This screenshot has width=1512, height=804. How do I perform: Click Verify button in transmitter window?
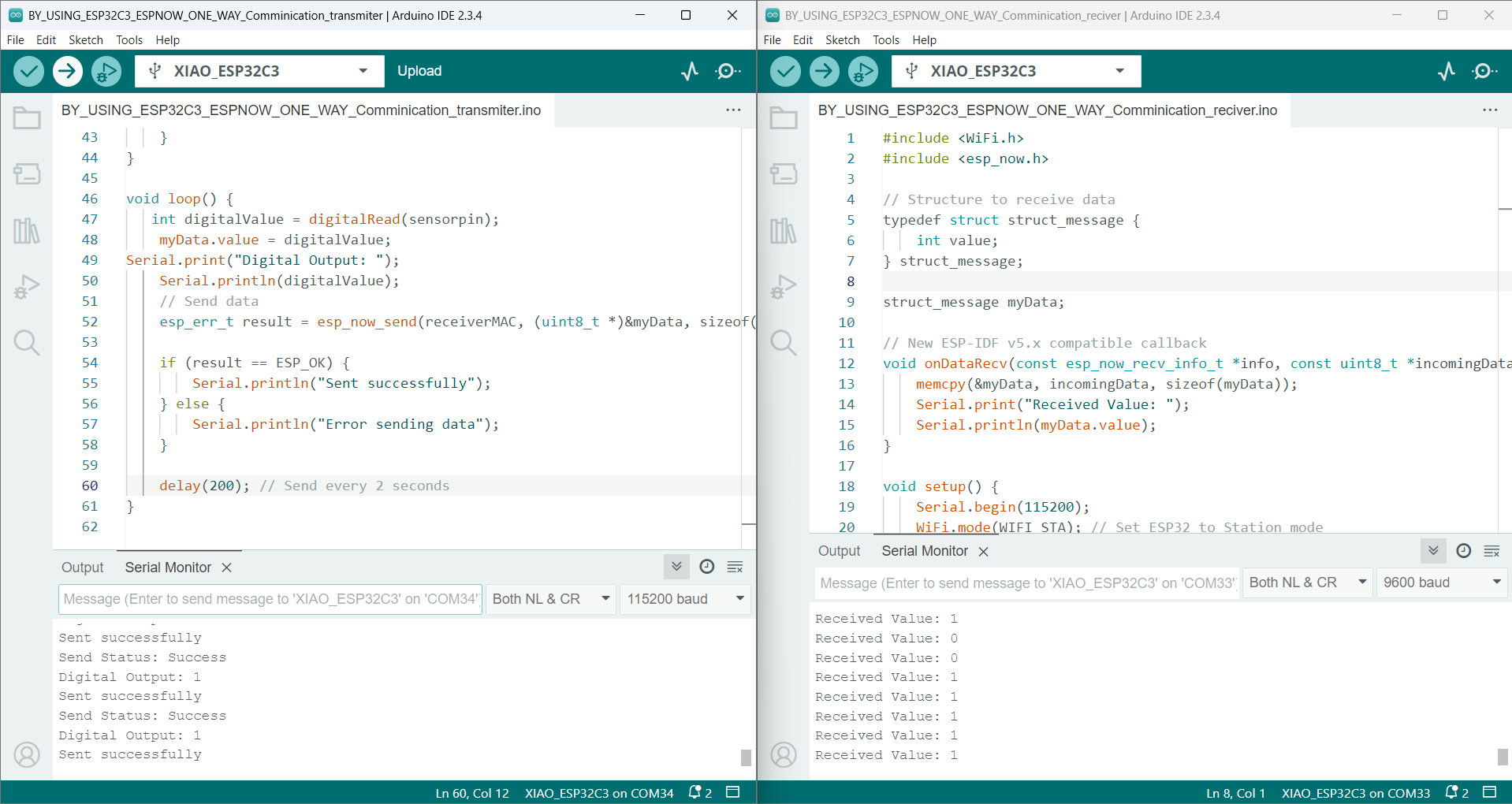coord(28,71)
